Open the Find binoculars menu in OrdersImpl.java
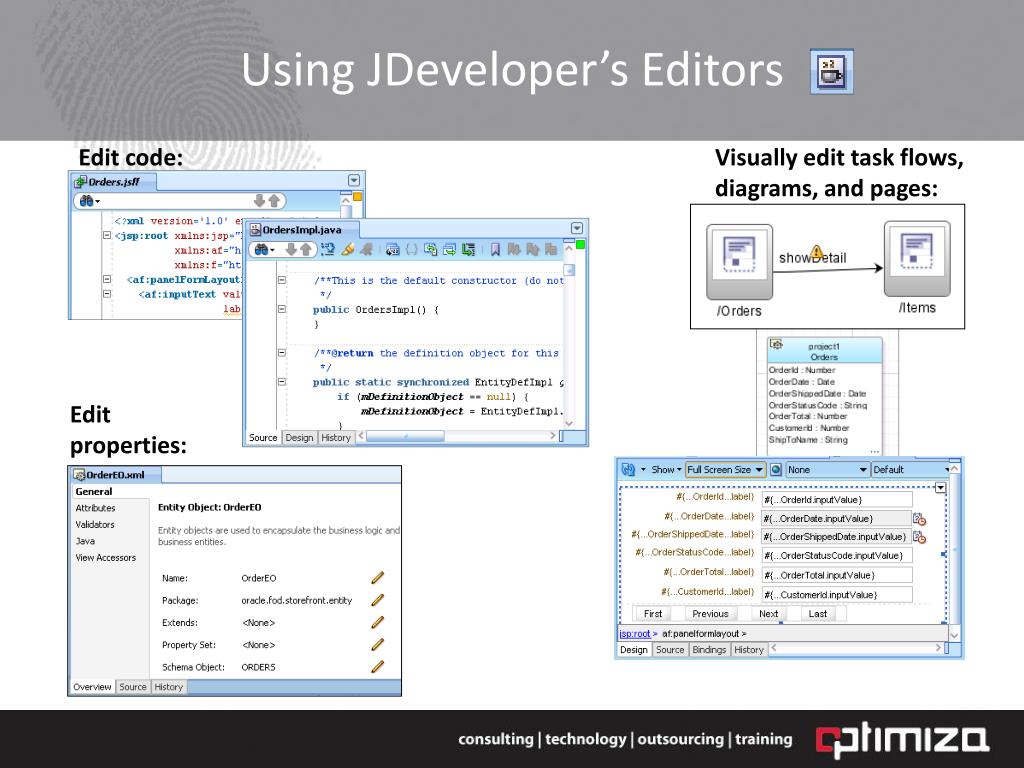Screen dimensions: 1024x768 (264, 249)
